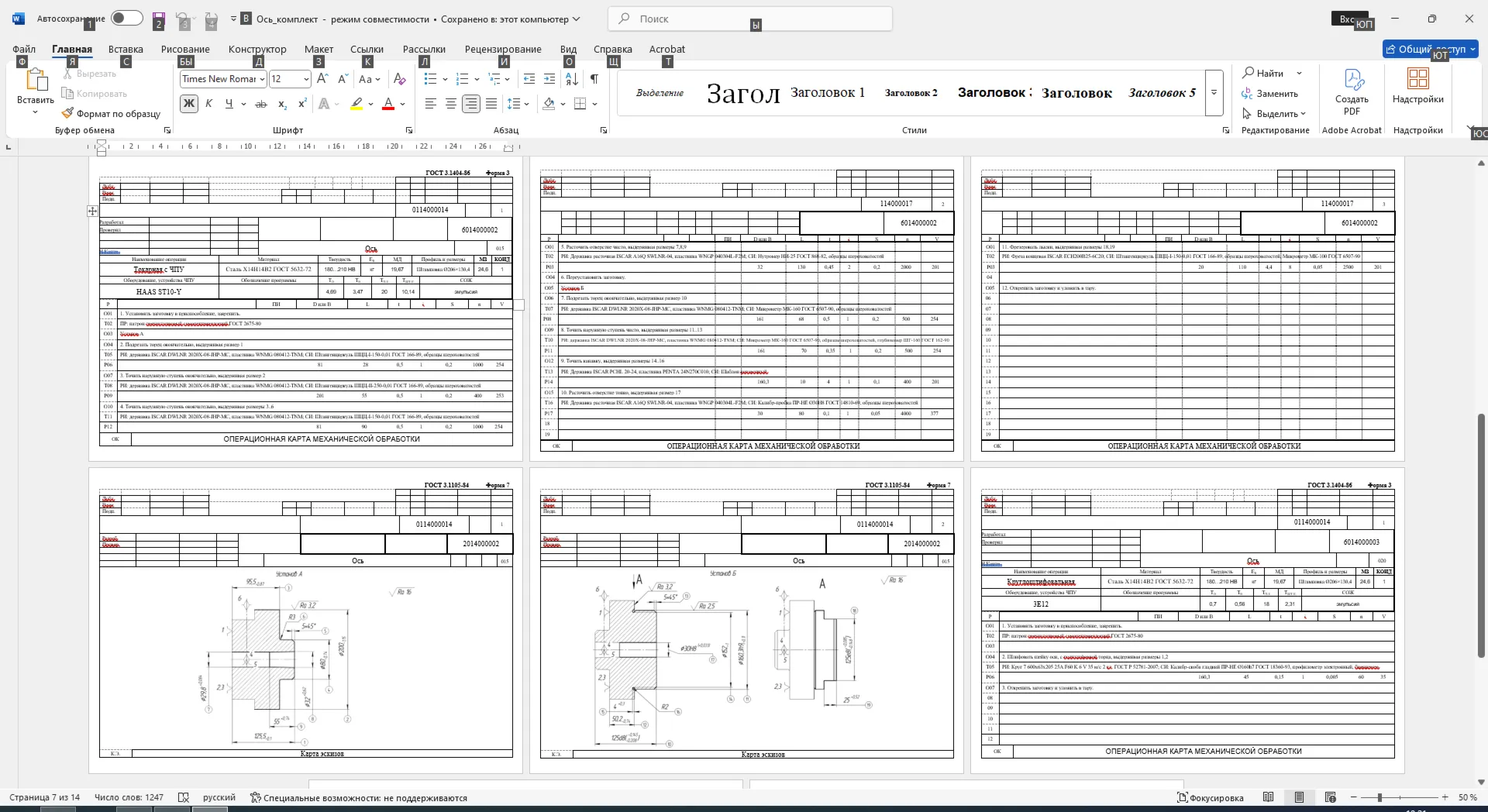Screen dimensions: 1488x812
Task: Expand the font size dropdown
Action: click(306, 79)
